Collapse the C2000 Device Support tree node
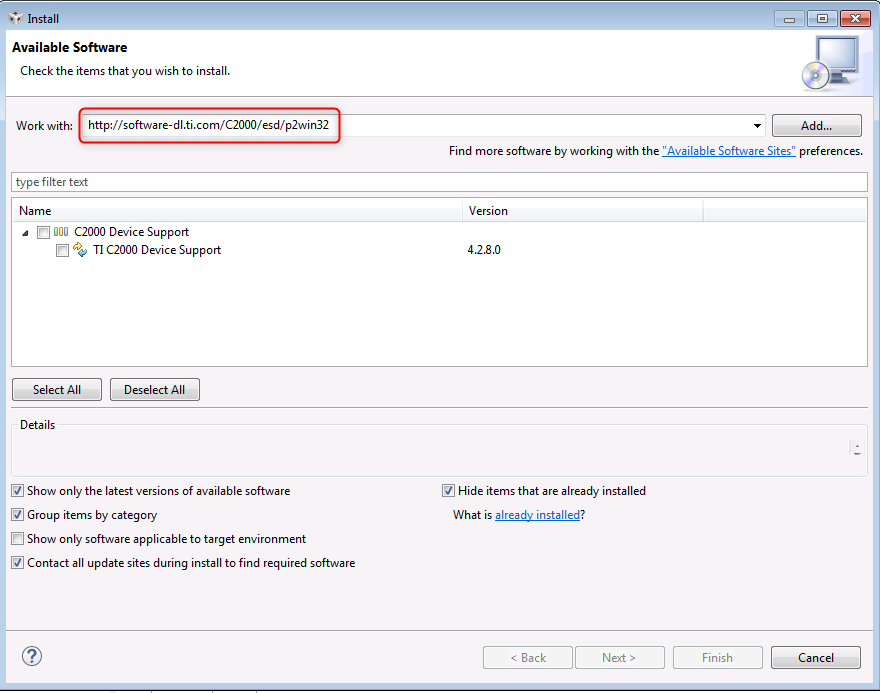880x693 pixels. coord(24,231)
